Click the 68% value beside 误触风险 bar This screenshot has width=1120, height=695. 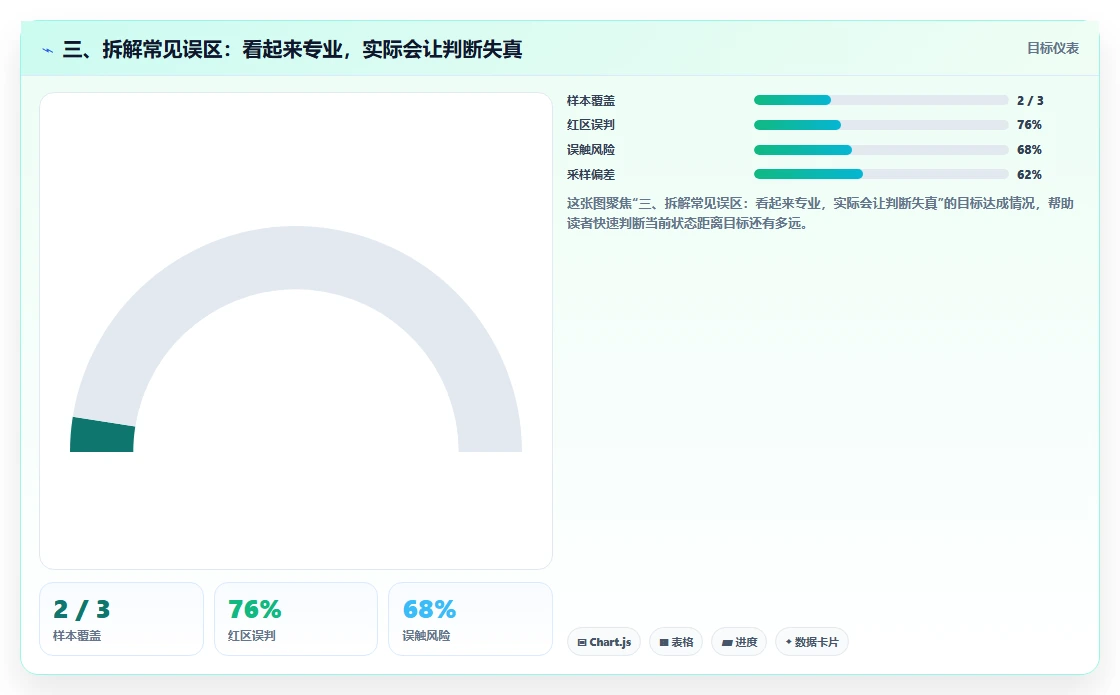pos(1029,150)
